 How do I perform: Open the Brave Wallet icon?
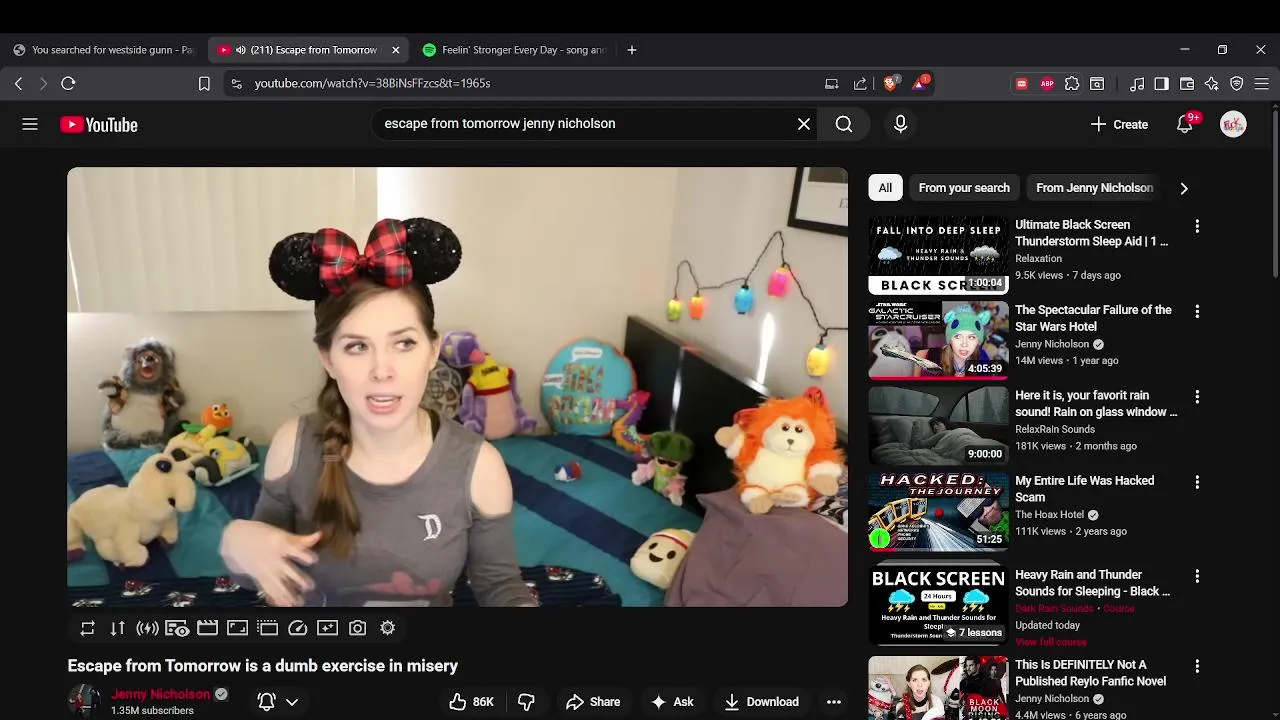(1187, 84)
